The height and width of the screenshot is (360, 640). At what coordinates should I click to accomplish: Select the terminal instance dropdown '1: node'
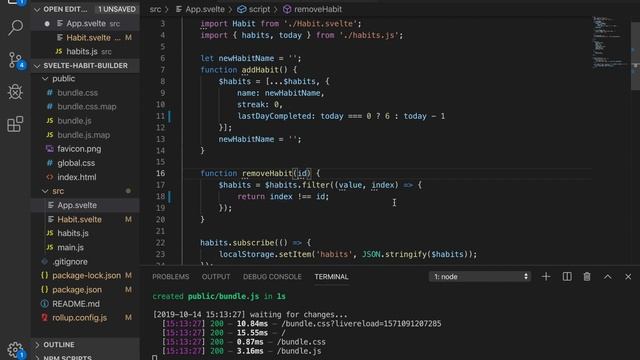[480, 277]
